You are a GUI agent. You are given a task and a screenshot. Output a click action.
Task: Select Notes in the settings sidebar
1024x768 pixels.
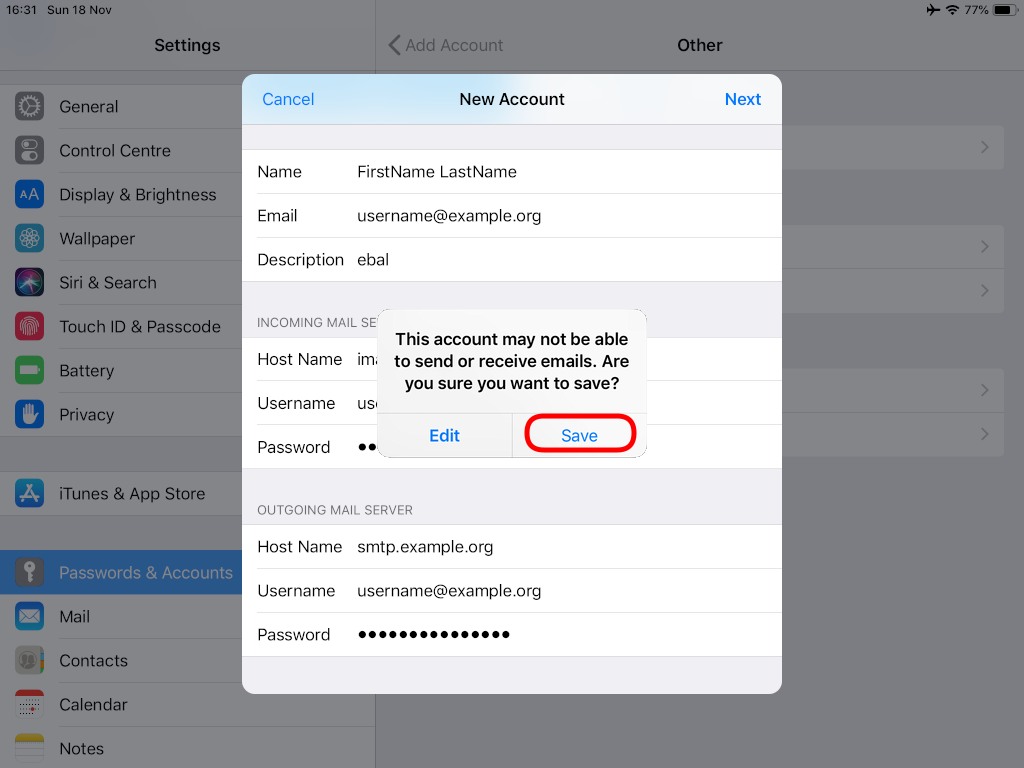pos(81,748)
